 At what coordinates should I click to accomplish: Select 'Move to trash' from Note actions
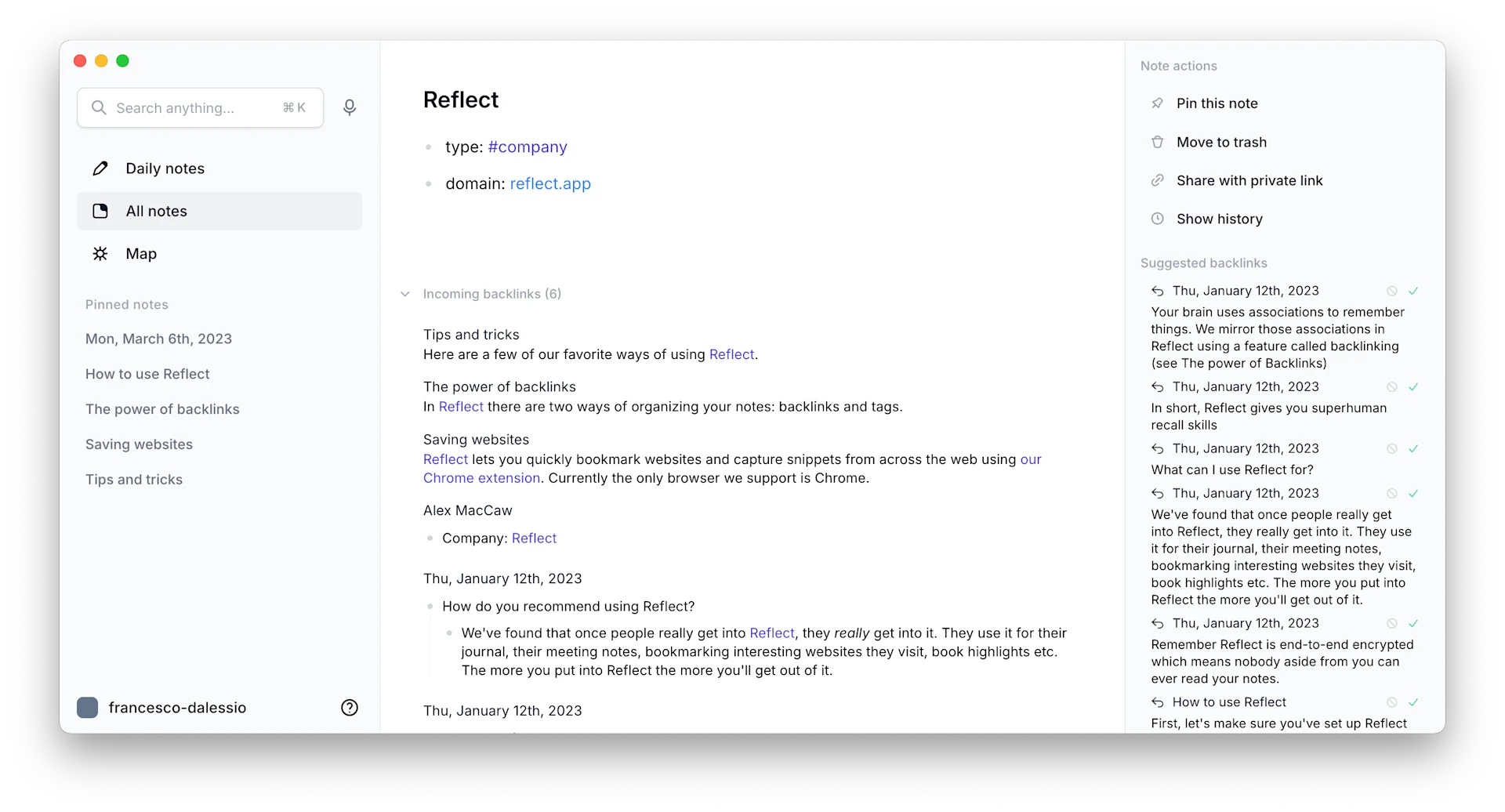click(x=1222, y=142)
